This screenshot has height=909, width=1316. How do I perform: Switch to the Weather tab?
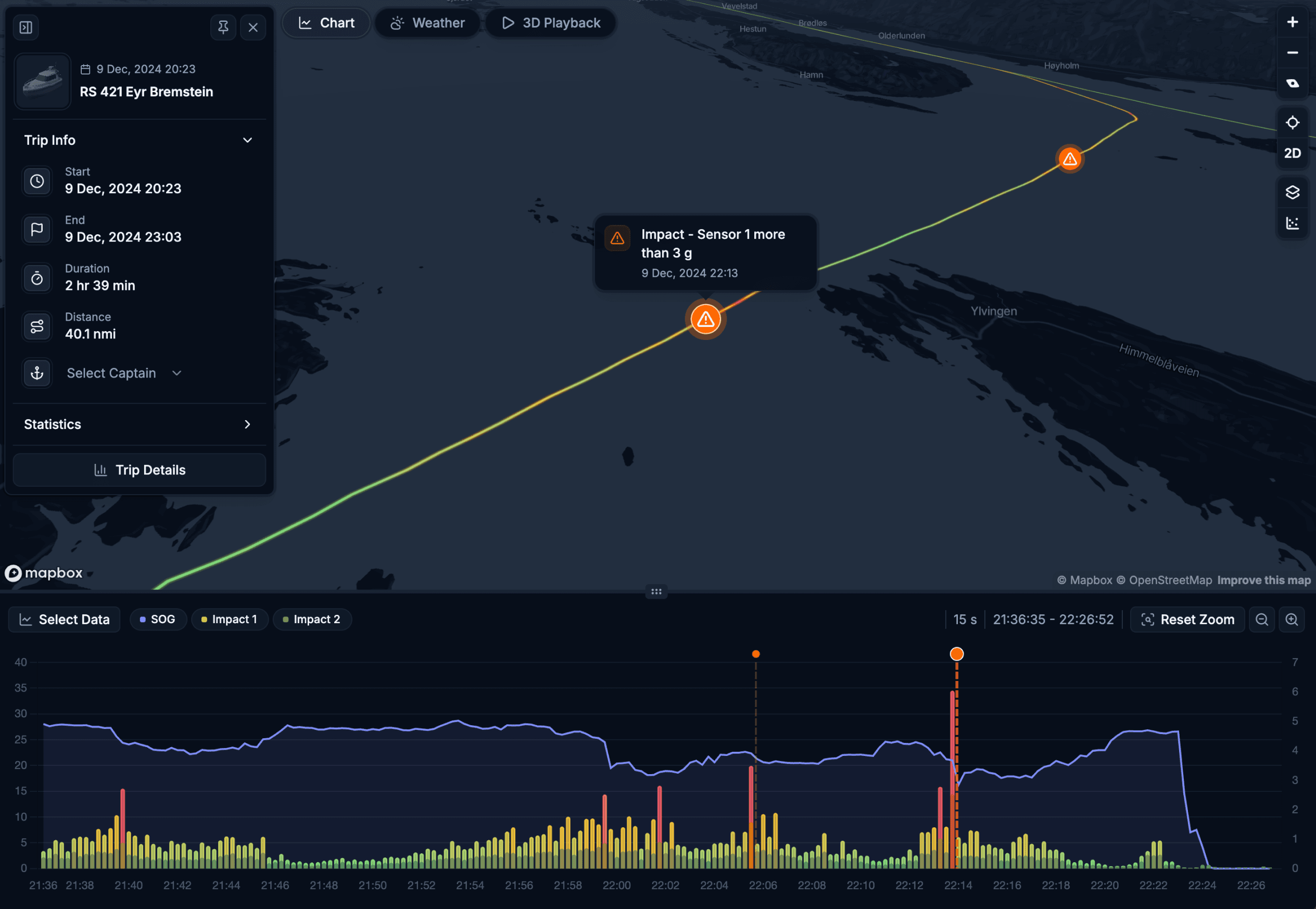point(428,23)
